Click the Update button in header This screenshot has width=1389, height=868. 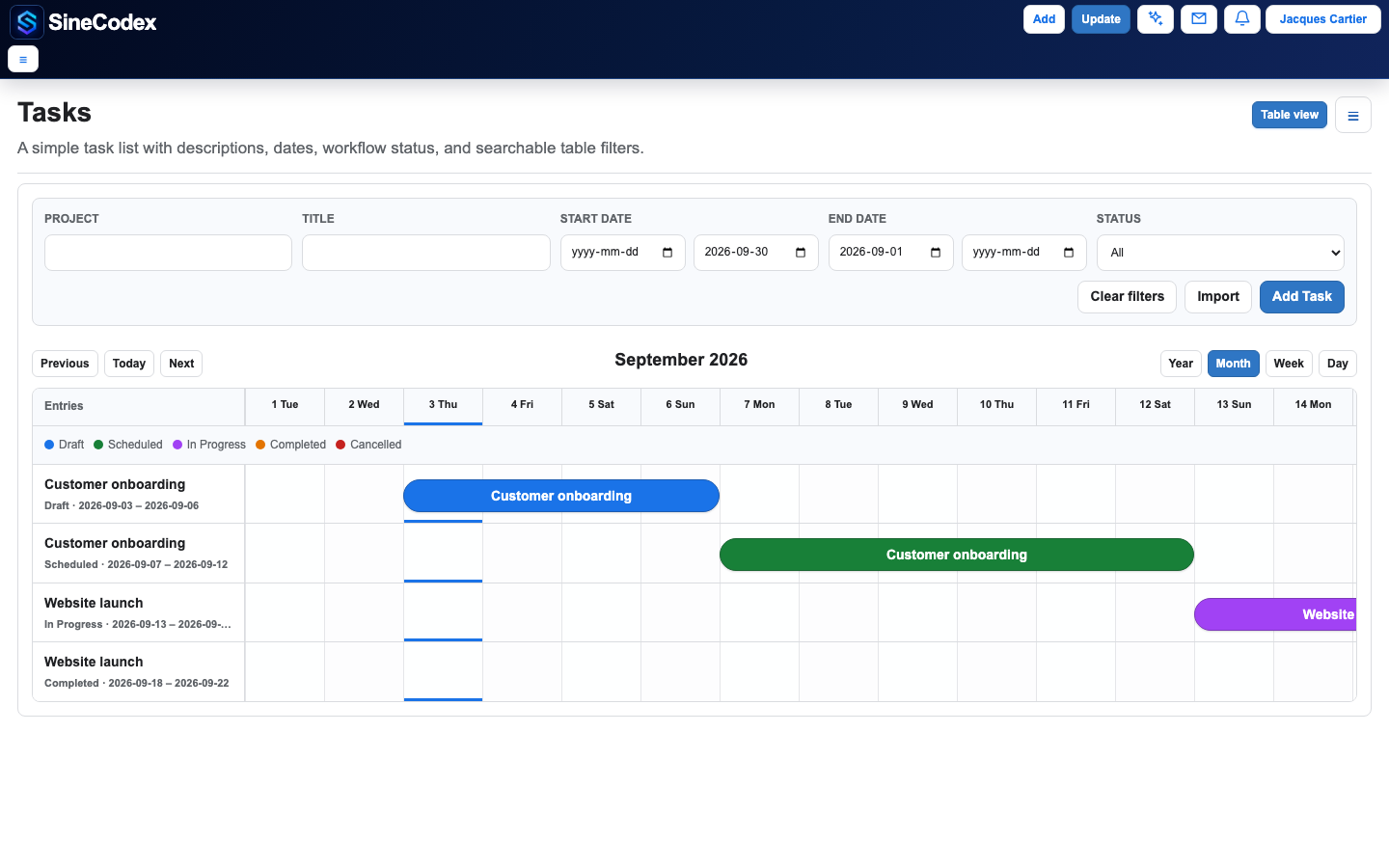[1101, 19]
